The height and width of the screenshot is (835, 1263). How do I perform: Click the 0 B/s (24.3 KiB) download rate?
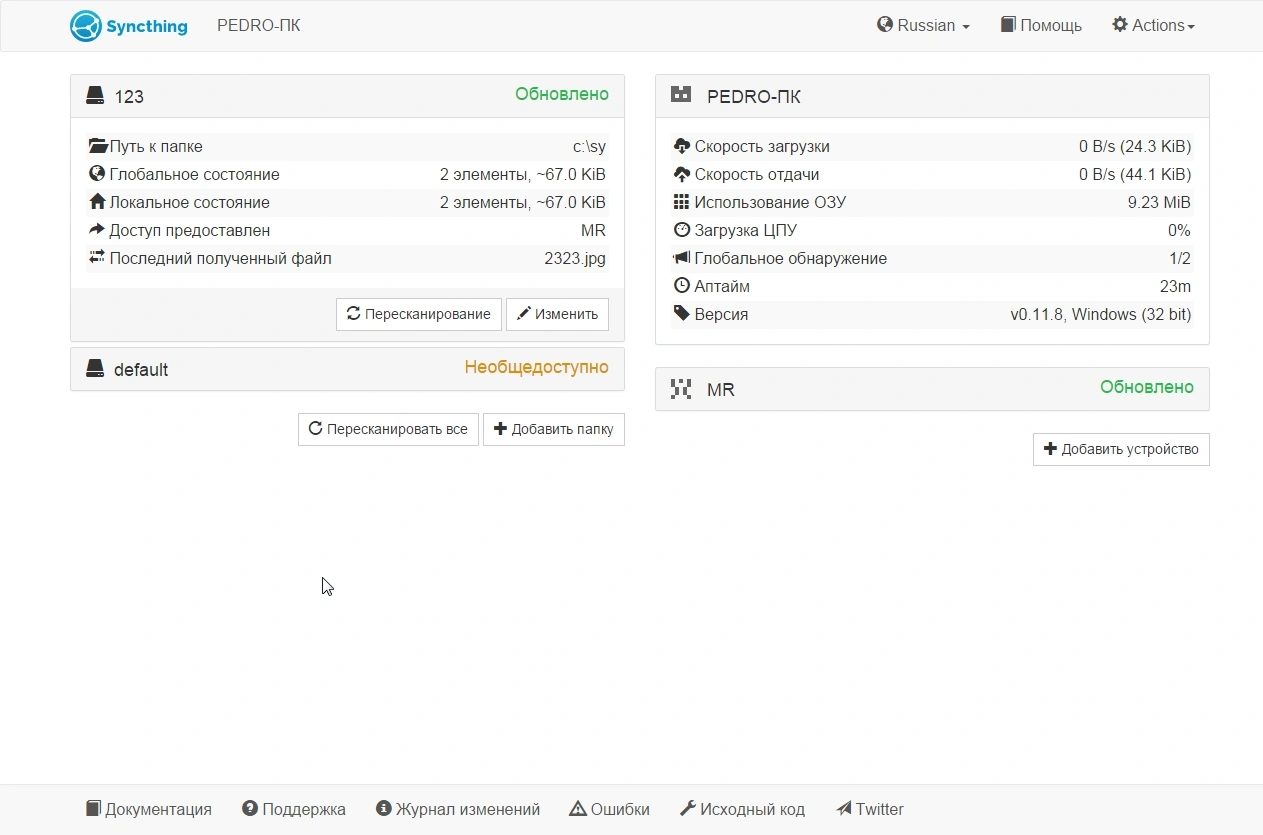click(x=1135, y=146)
